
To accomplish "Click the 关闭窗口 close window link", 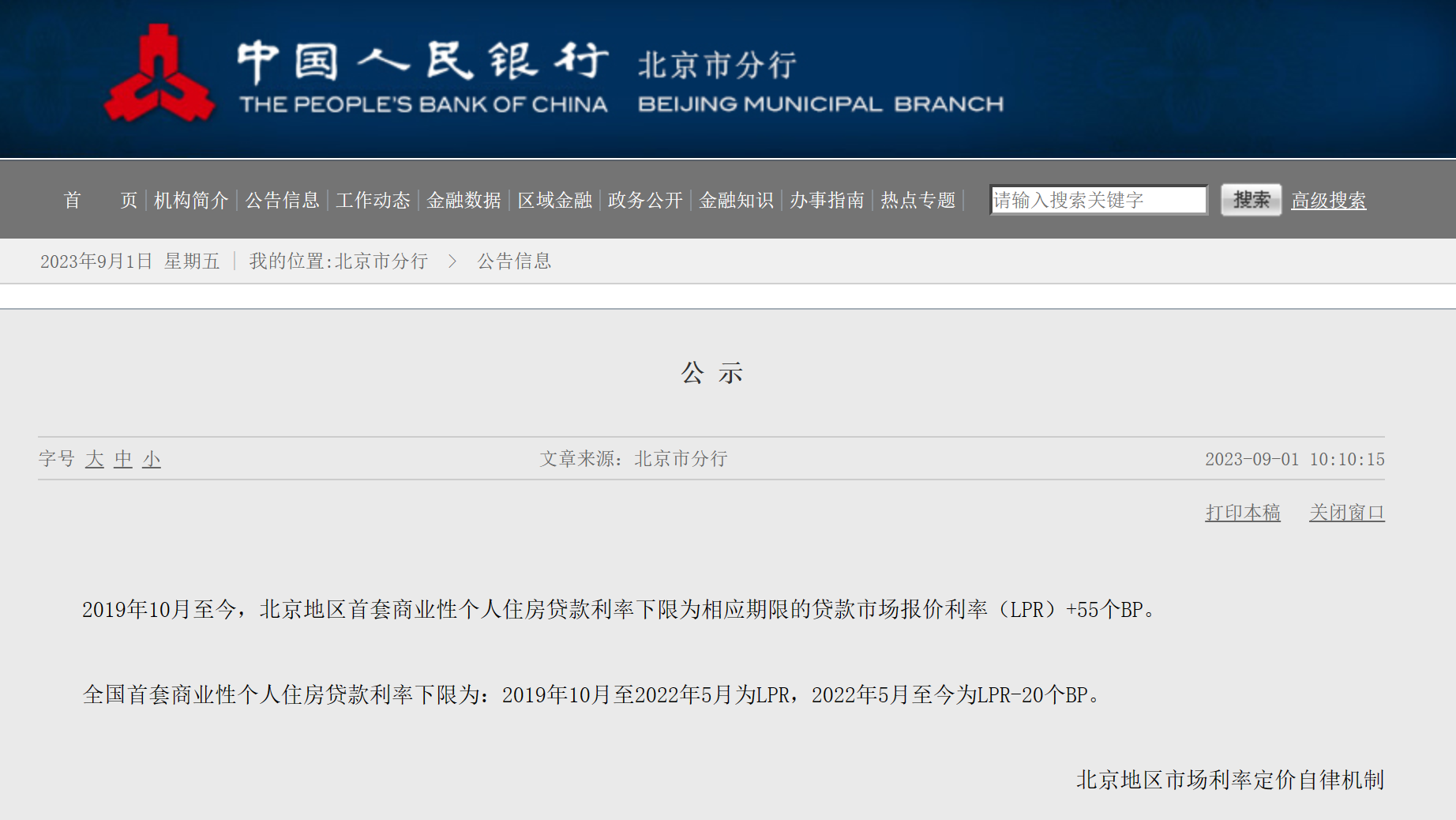I will pyautogui.click(x=1347, y=513).
